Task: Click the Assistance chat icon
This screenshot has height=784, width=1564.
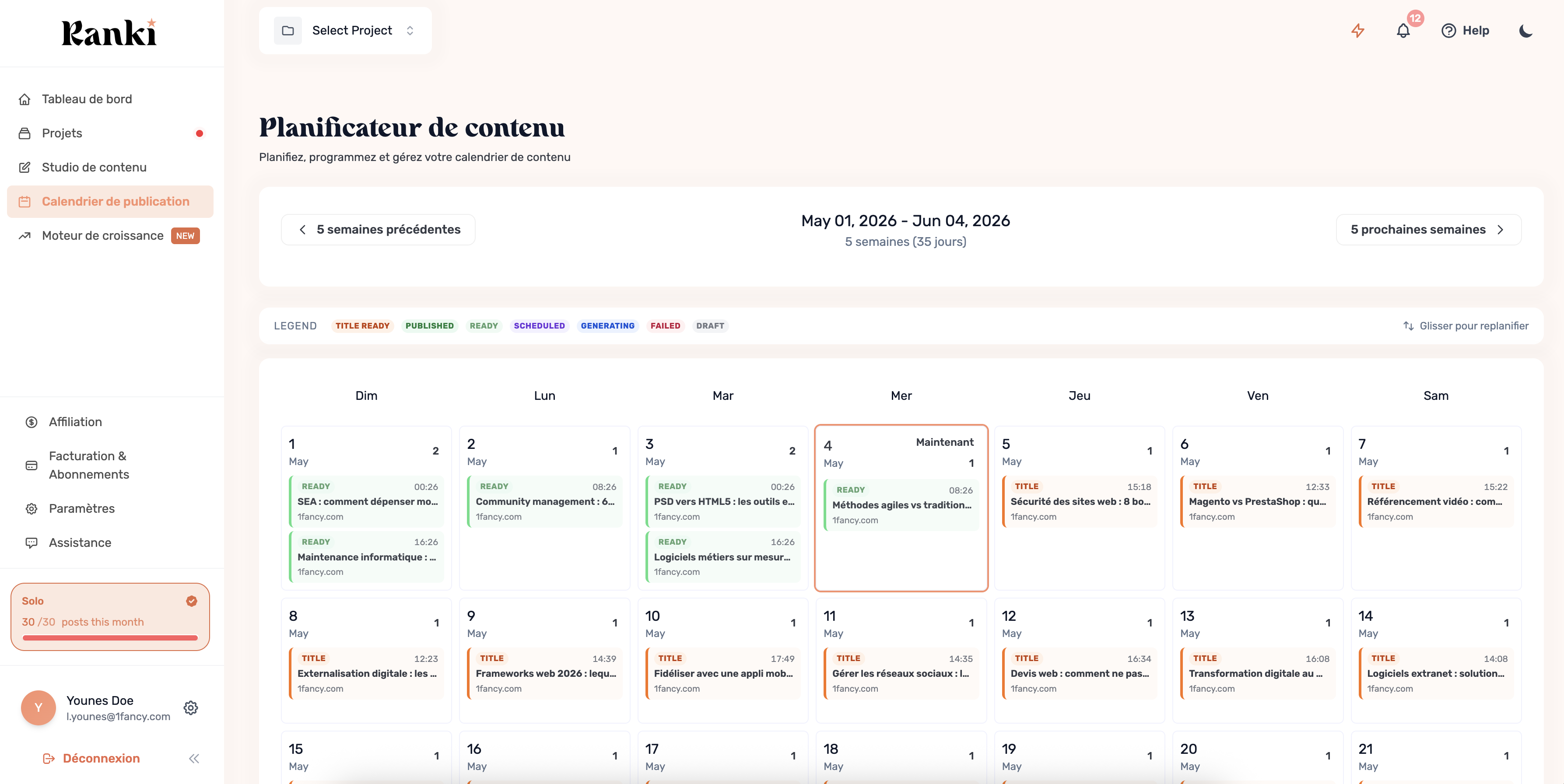Action: click(32, 542)
